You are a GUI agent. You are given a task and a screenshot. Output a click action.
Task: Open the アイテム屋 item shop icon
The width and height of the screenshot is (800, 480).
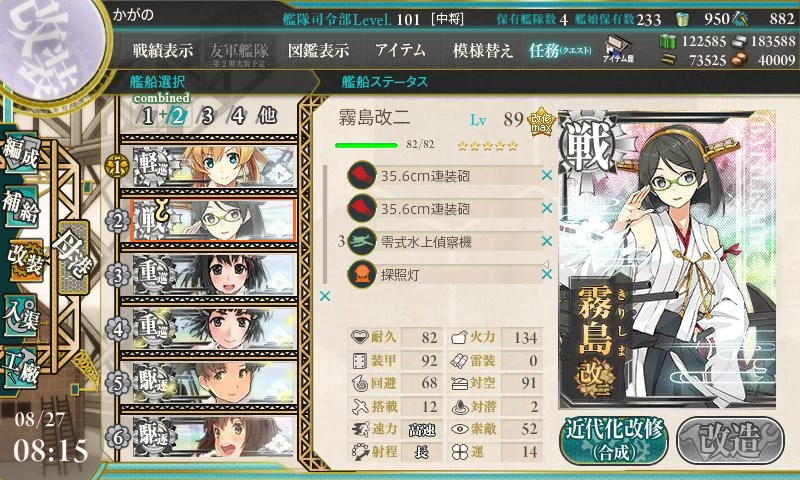click(618, 49)
